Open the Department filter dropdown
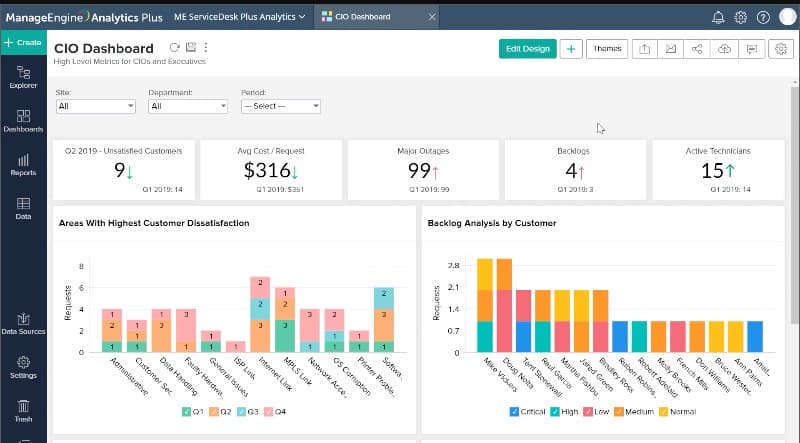This screenshot has height=443, width=800. click(x=188, y=106)
